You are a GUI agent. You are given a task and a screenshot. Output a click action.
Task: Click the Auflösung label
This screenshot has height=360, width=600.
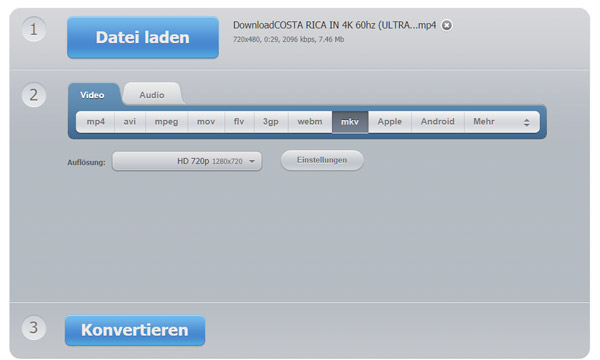(86, 162)
